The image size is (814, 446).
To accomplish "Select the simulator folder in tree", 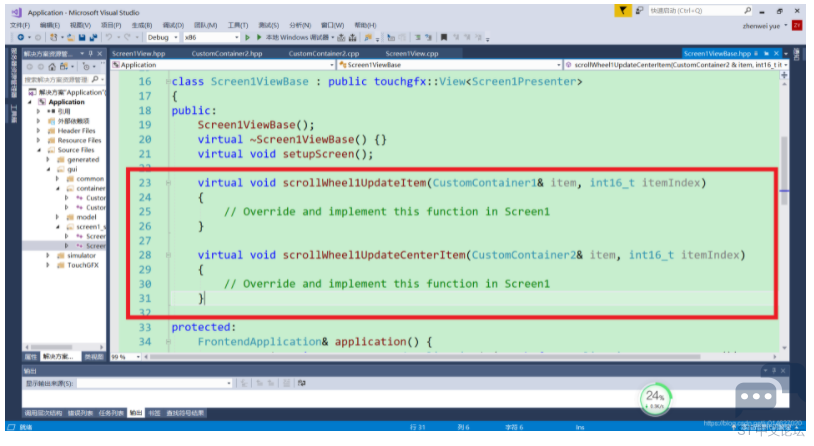I will coord(82,256).
